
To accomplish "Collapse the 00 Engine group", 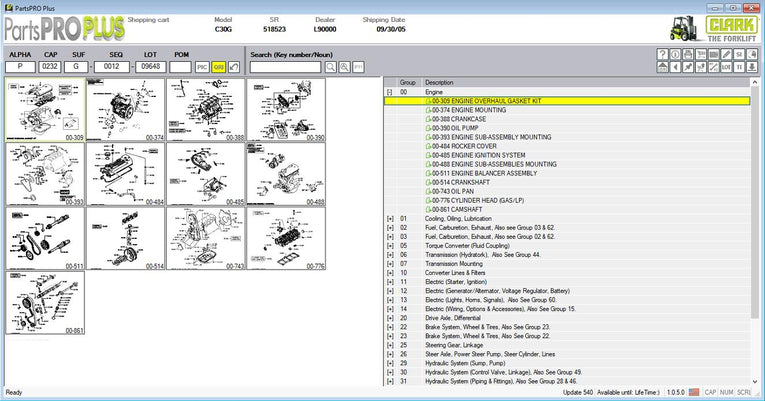I will (389, 91).
